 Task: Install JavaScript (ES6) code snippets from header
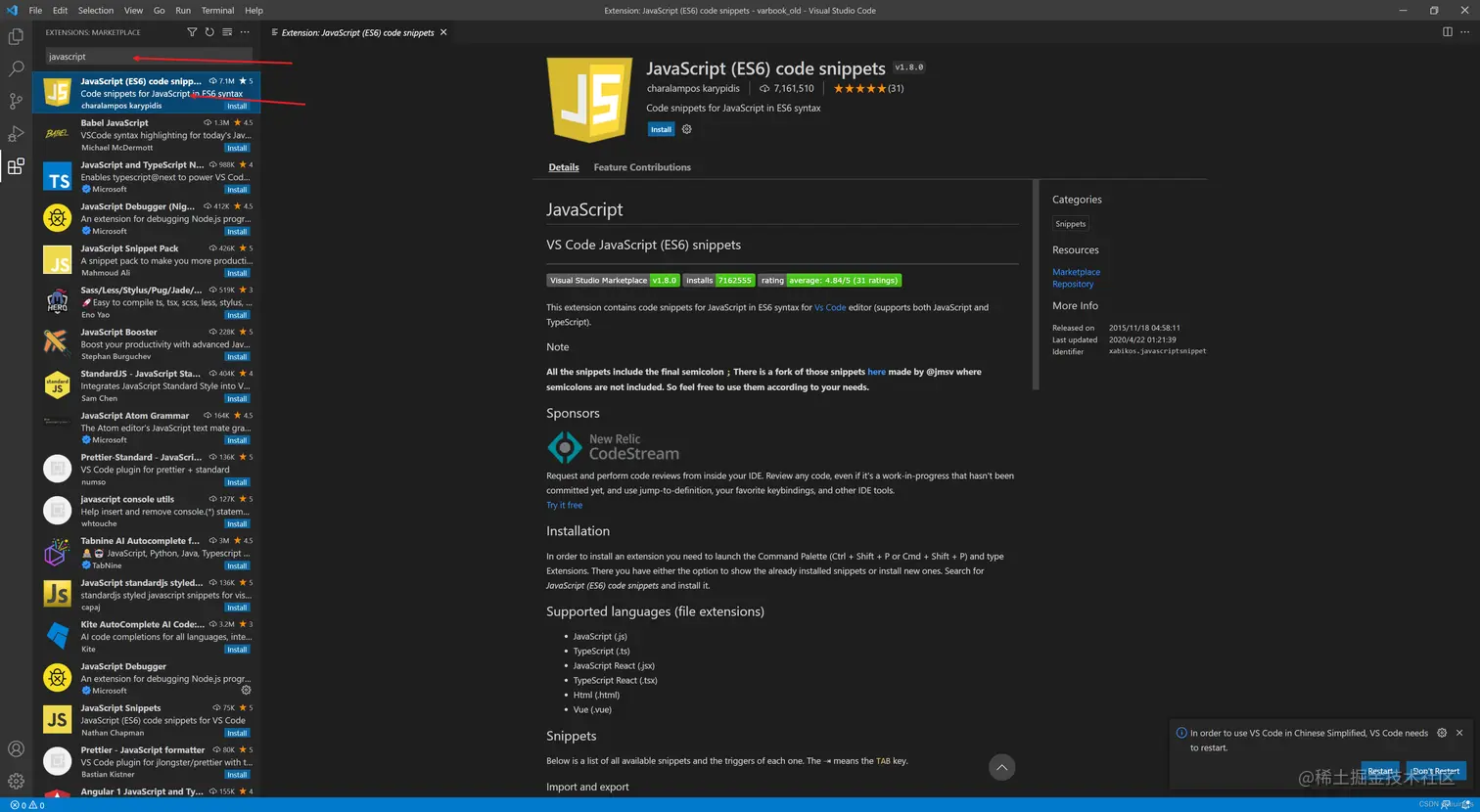[661, 129]
